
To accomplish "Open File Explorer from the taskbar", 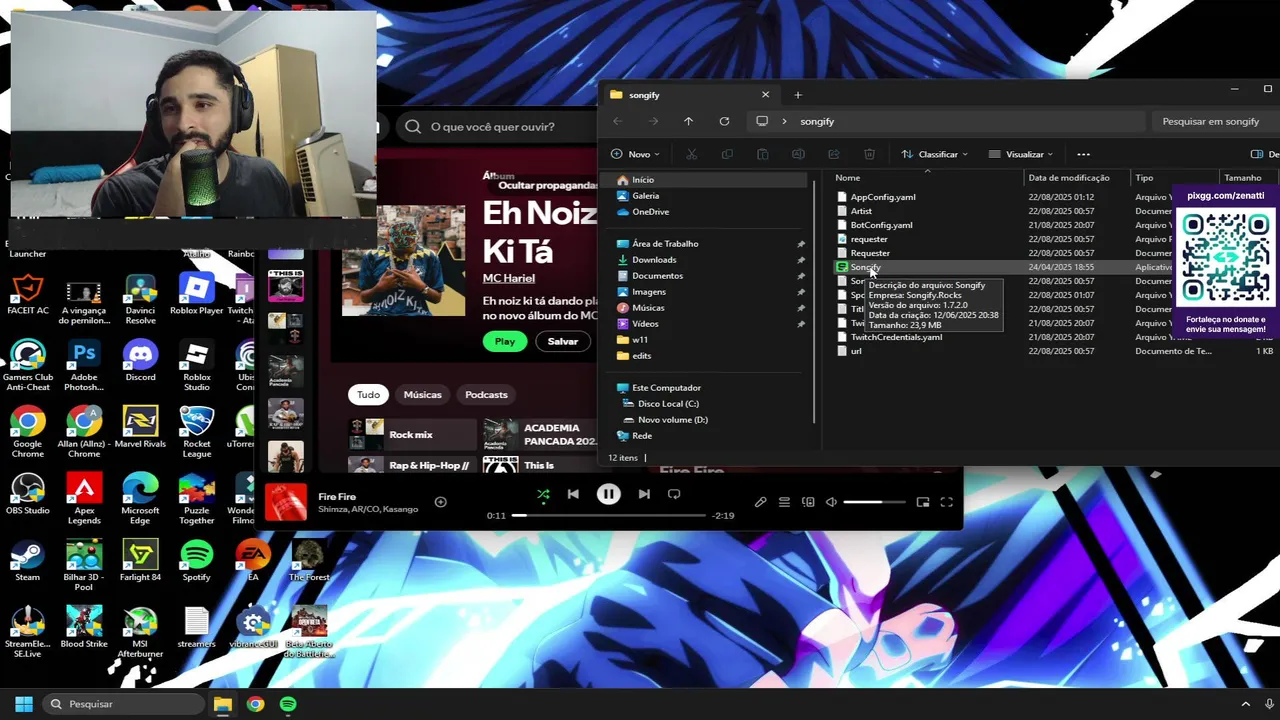I will [223, 704].
